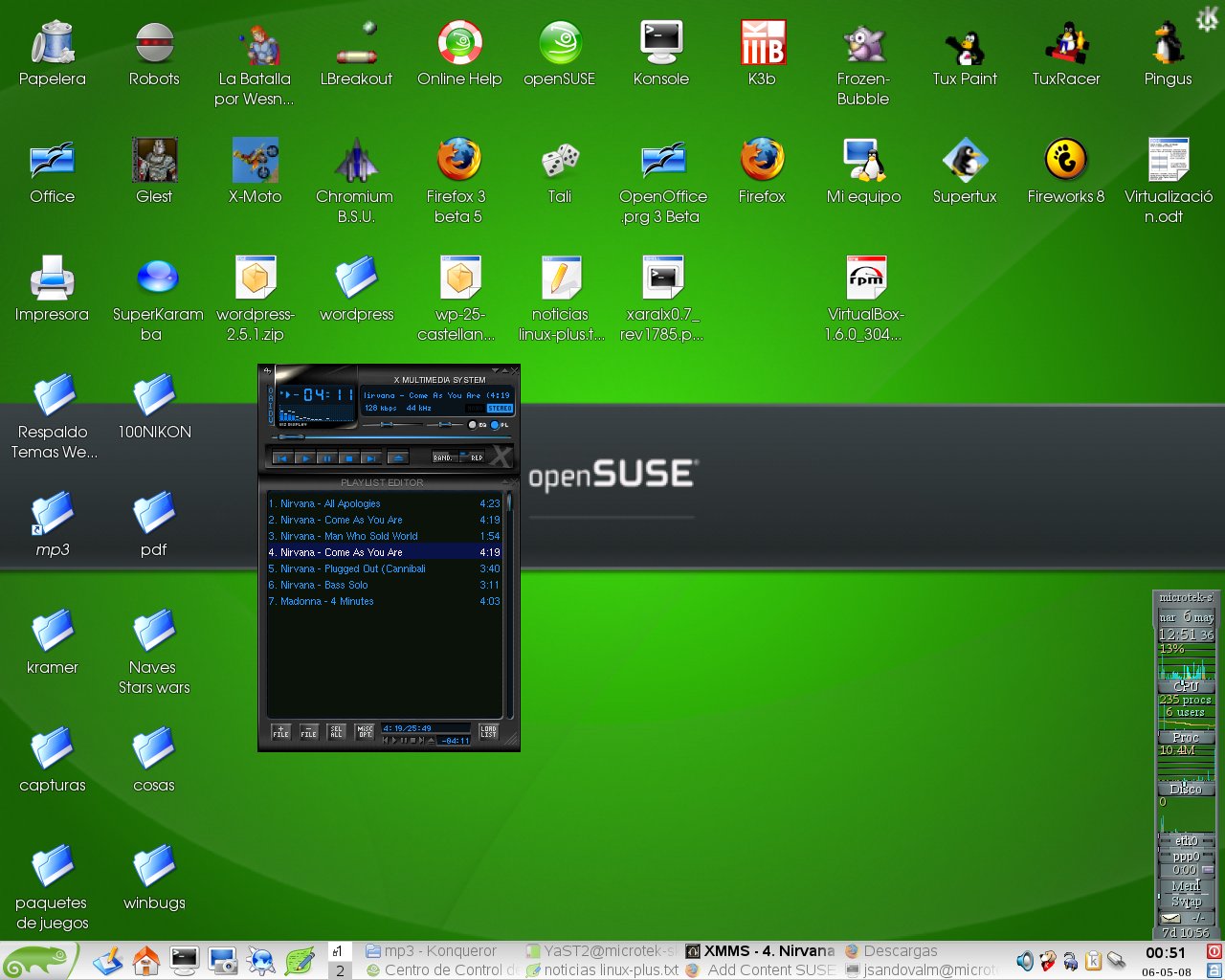Select 'Nirvana - Plugged Out (Cannibali' track
This screenshot has height=980, width=1225.
(x=384, y=568)
